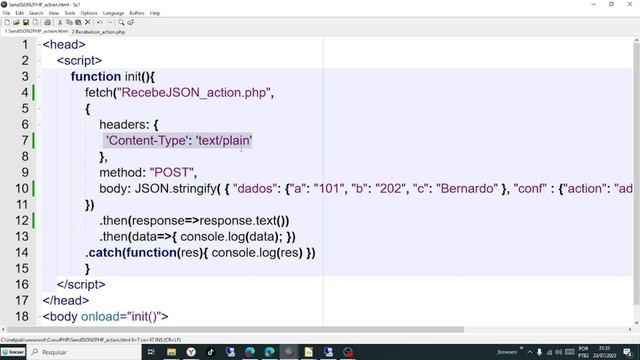Screen dimensions: 640x360
Task: Click the New file toolbar icon
Action: pos(7,22)
